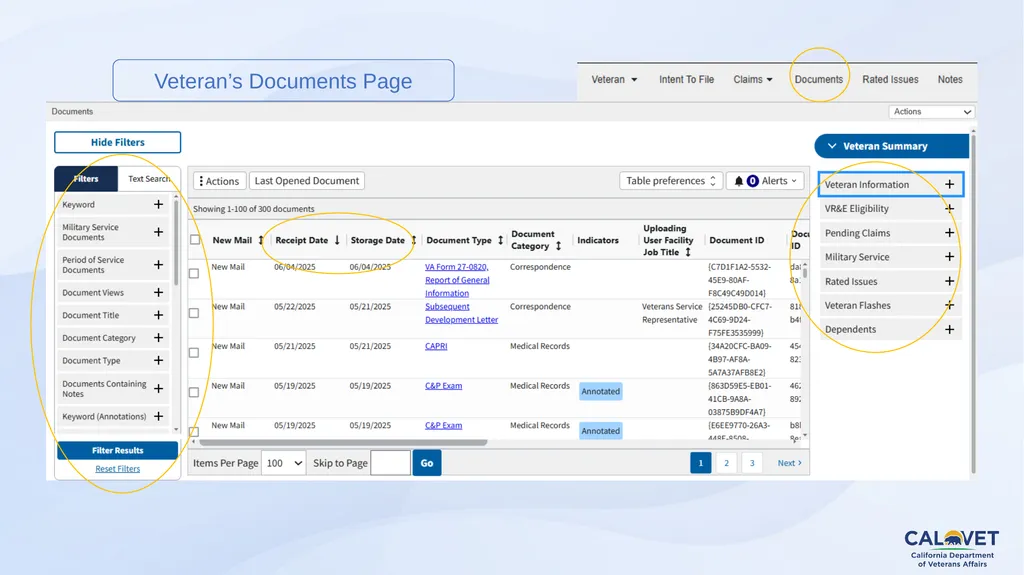Expand Veteran Flashes plus icon

click(950, 305)
